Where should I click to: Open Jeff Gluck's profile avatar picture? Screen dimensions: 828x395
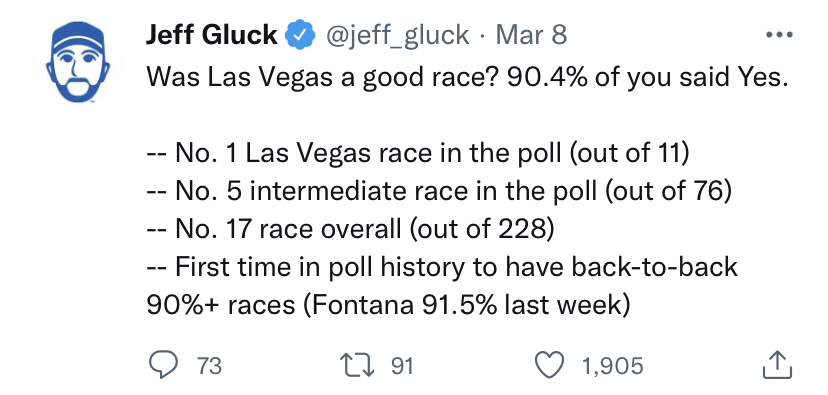(78, 62)
